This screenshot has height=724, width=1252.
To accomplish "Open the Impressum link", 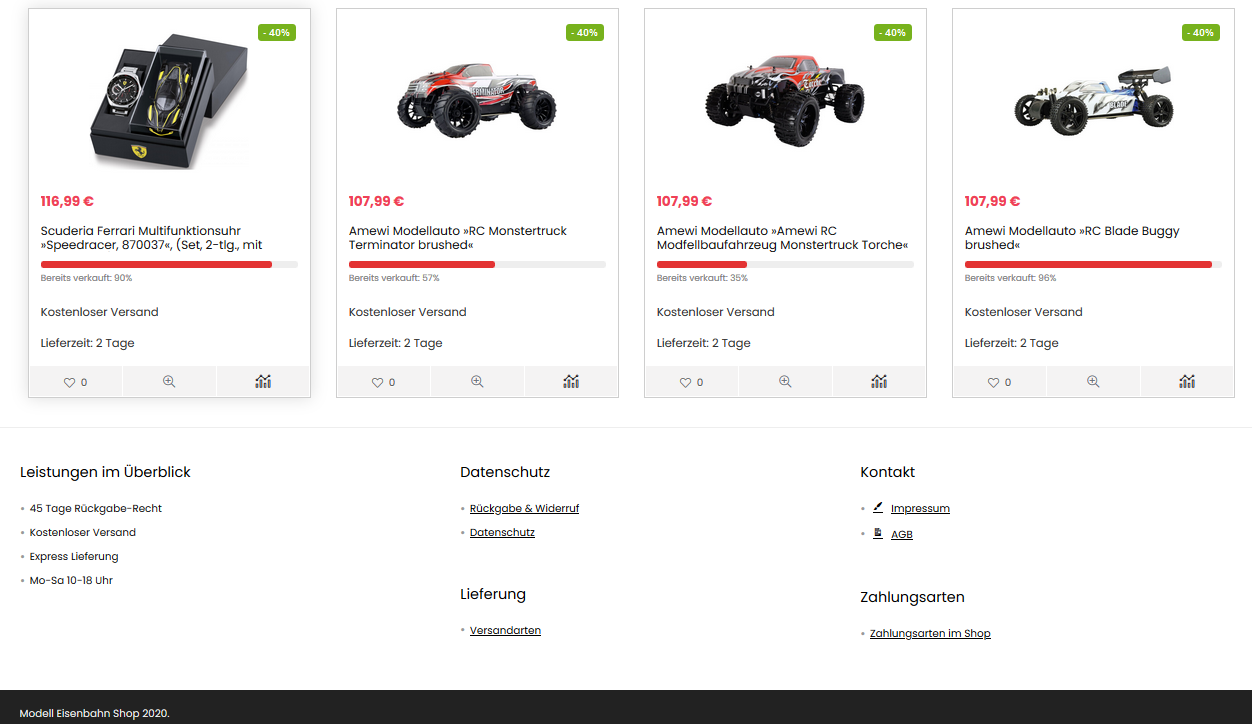I will [920, 508].
